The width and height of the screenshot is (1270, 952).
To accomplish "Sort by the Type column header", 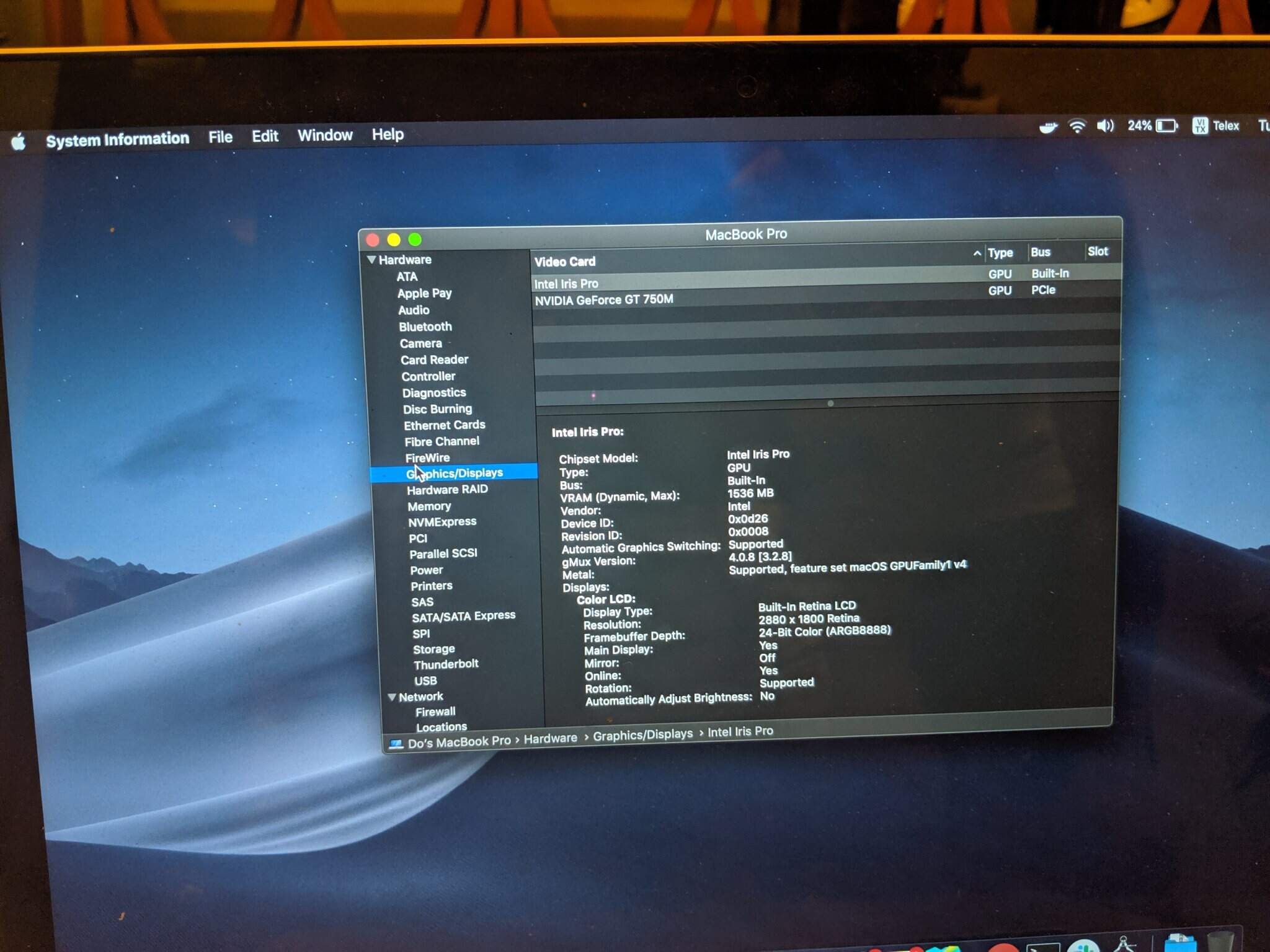I will pos(1000,253).
